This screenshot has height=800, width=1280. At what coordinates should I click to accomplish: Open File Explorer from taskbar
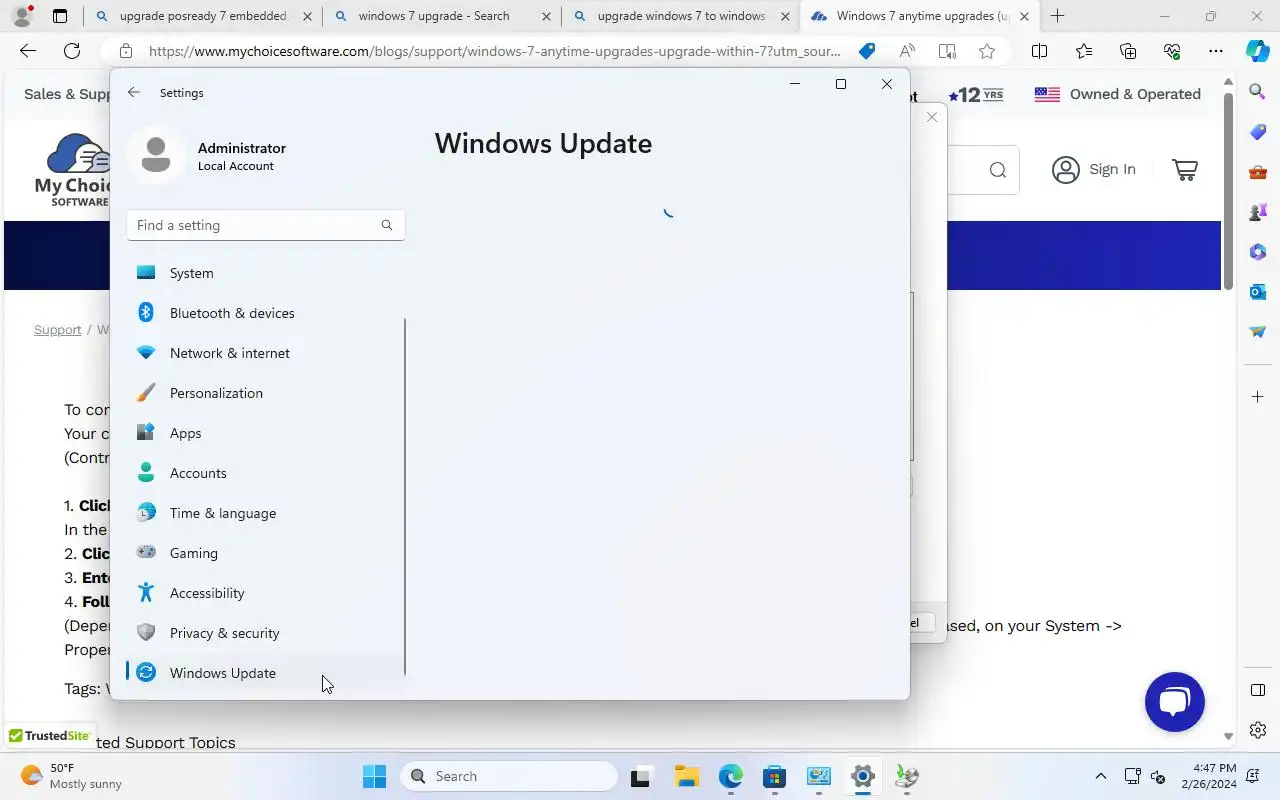[x=686, y=776]
